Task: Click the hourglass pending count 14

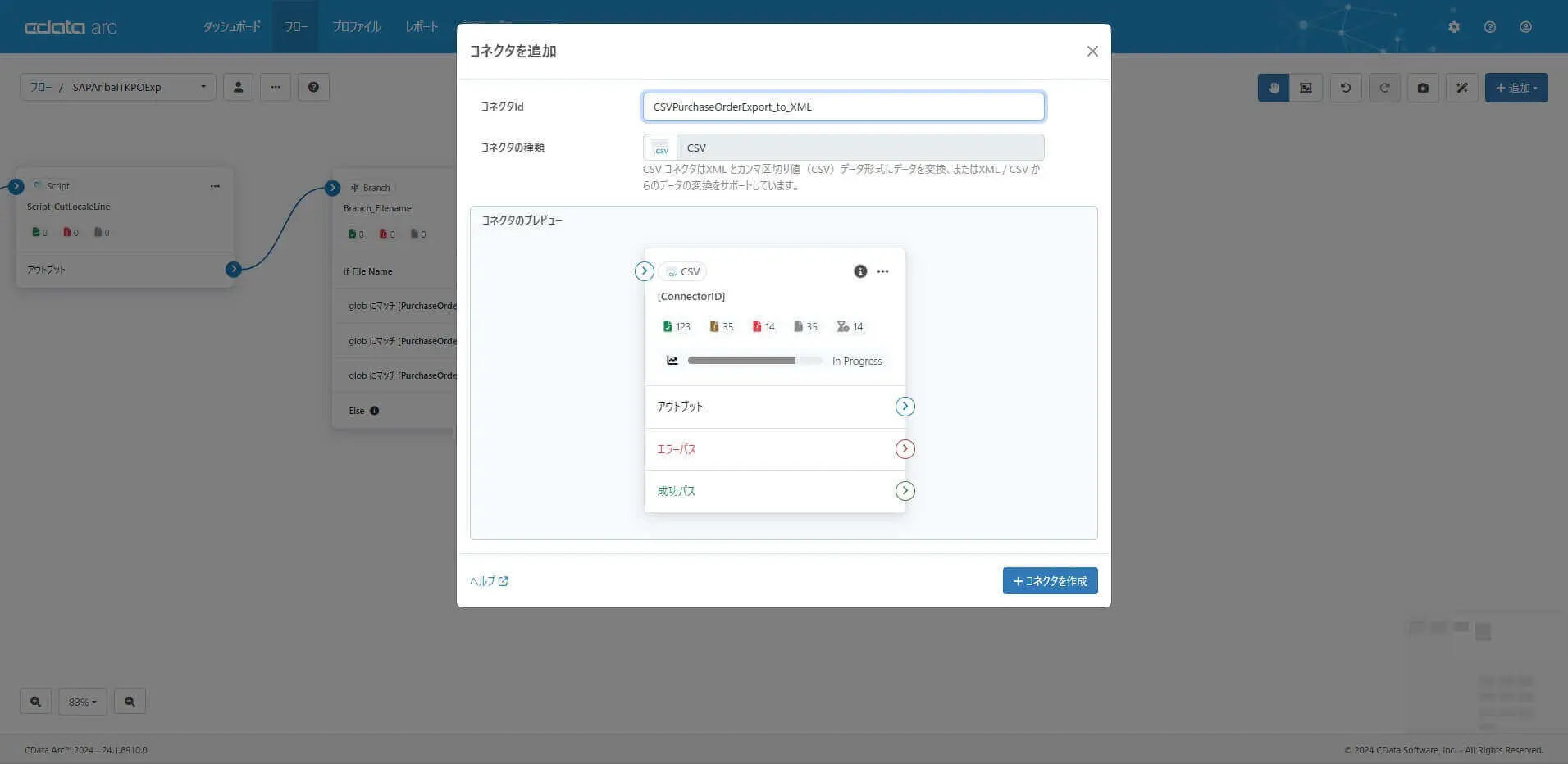Action: click(x=850, y=326)
